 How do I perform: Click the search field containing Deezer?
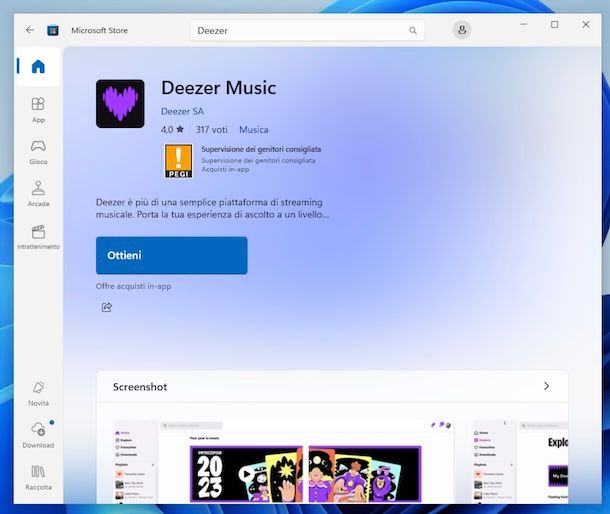coord(307,30)
